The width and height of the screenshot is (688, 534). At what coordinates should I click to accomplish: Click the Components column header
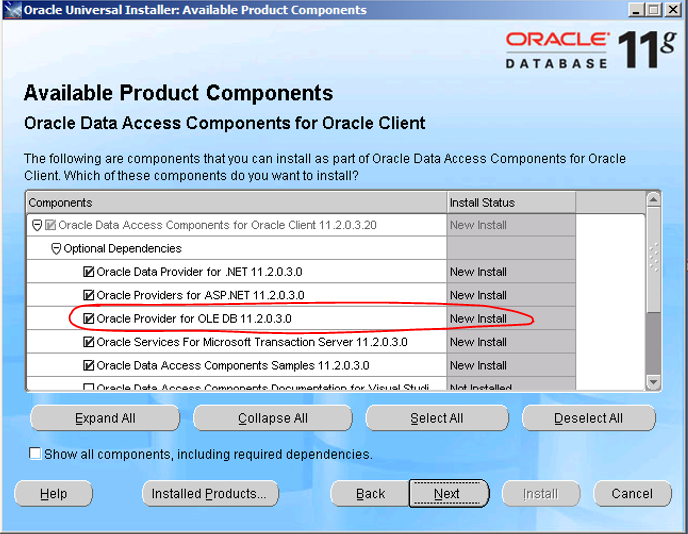point(236,202)
